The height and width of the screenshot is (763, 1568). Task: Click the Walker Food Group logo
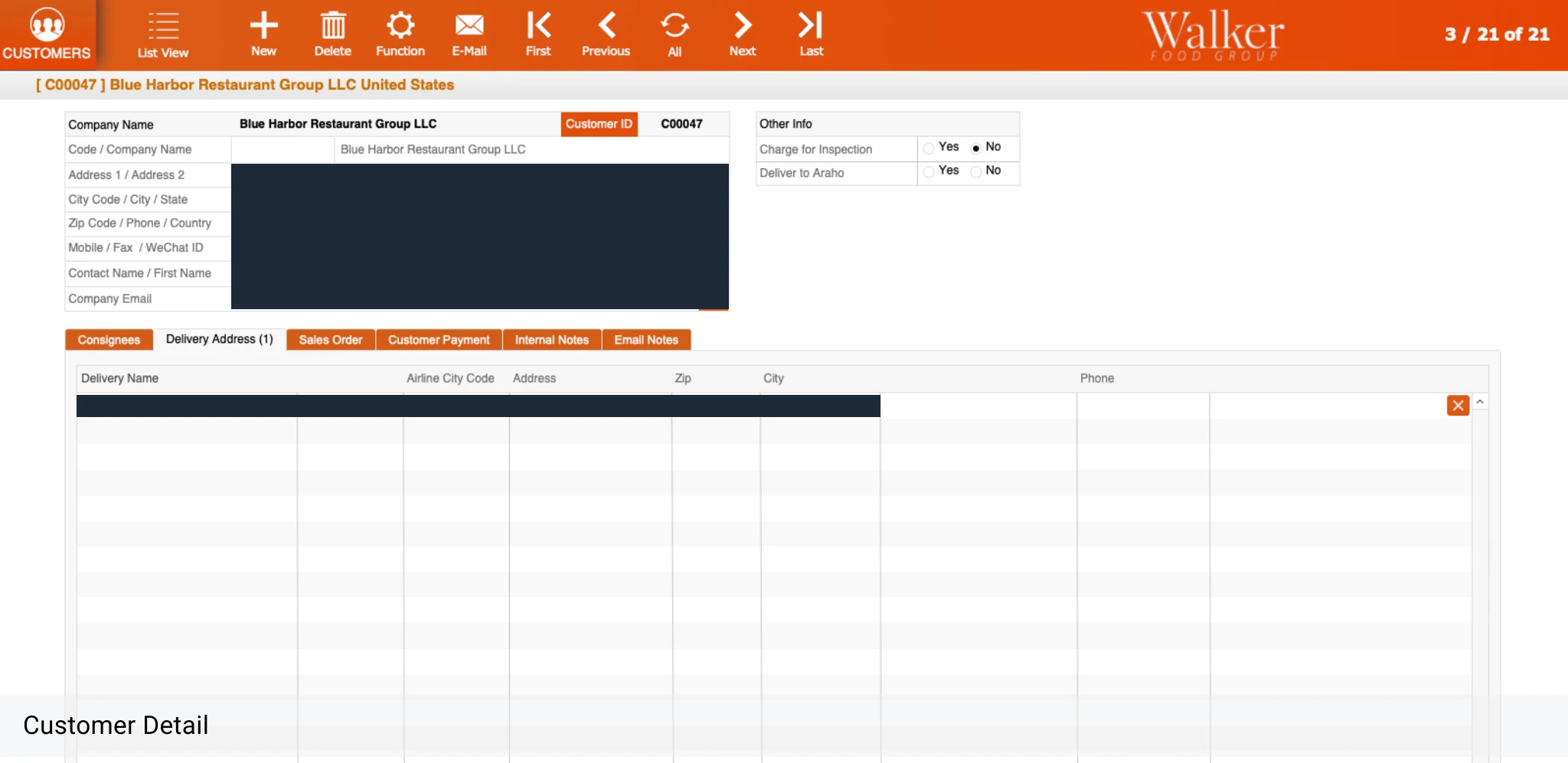pyautogui.click(x=1214, y=35)
